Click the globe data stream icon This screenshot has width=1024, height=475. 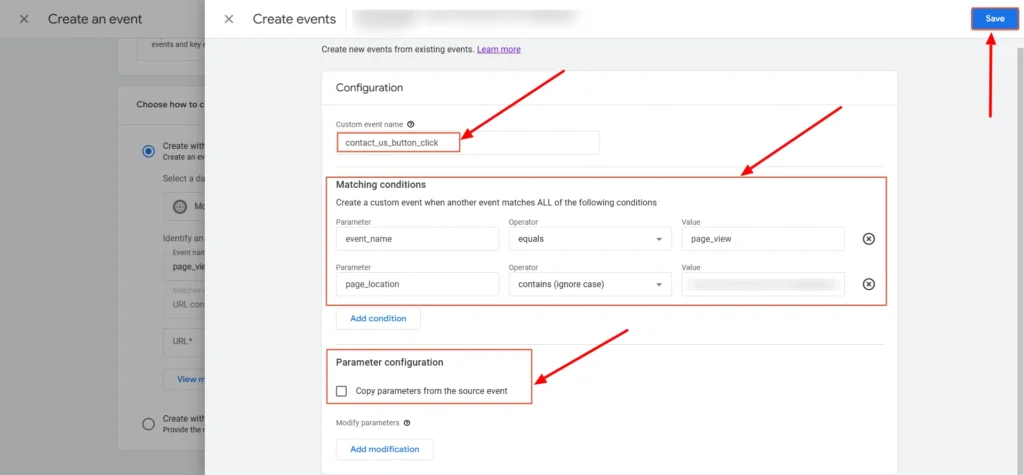click(x=179, y=207)
